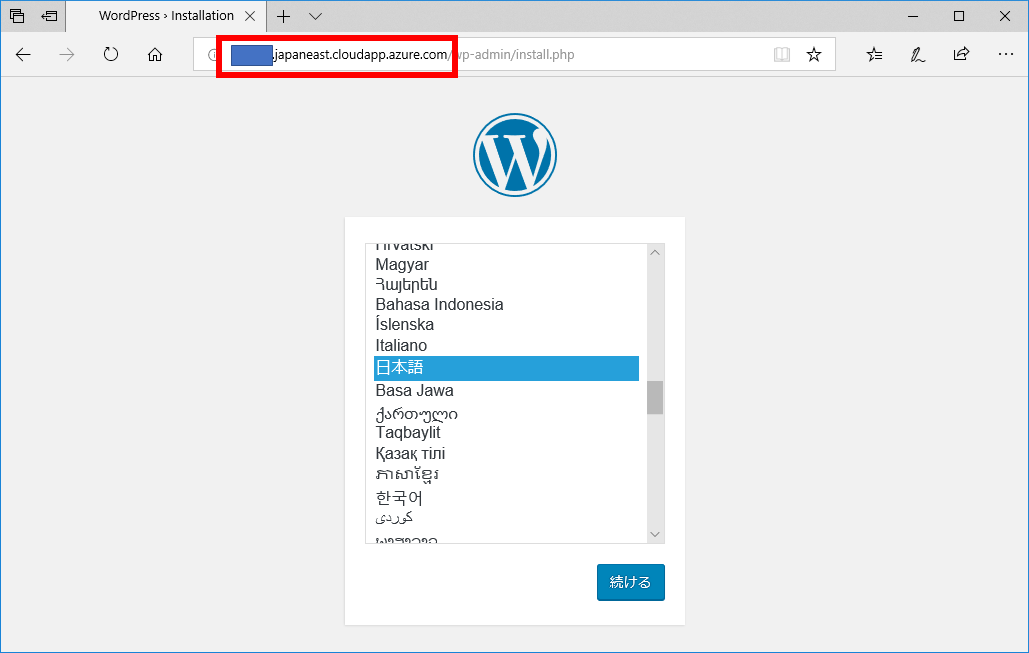Click the 続ける continue button

(631, 582)
